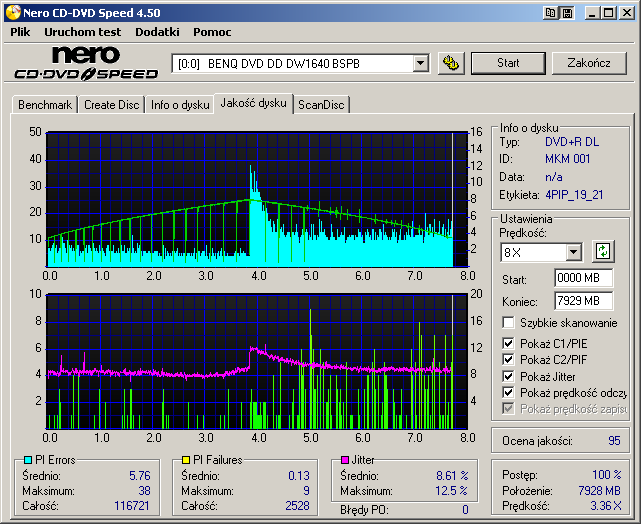Image resolution: width=641 pixels, height=524 pixels.
Task: Click the Postęp value 100 %
Action: [607, 475]
